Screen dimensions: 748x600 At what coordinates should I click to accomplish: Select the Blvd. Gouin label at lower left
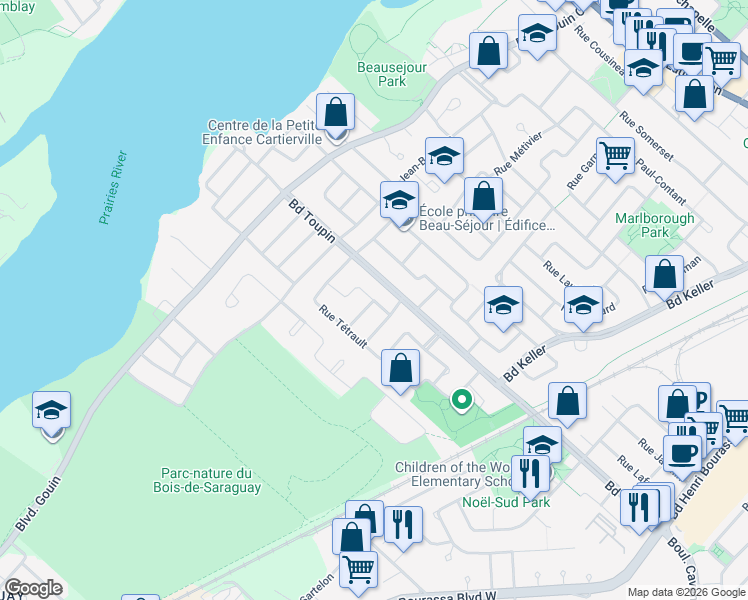(x=38, y=504)
